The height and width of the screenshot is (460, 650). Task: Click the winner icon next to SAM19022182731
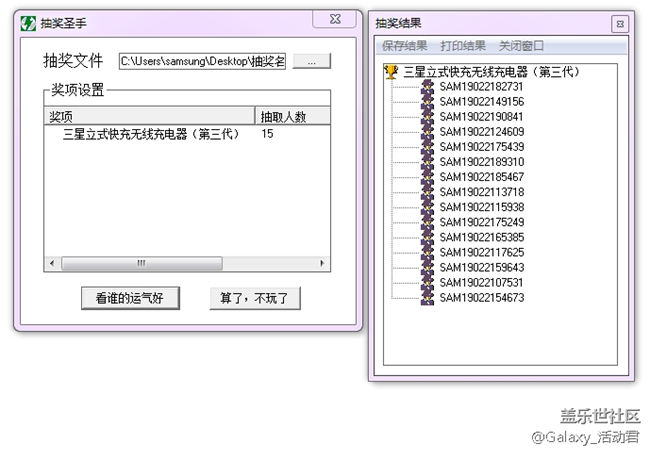(427, 87)
